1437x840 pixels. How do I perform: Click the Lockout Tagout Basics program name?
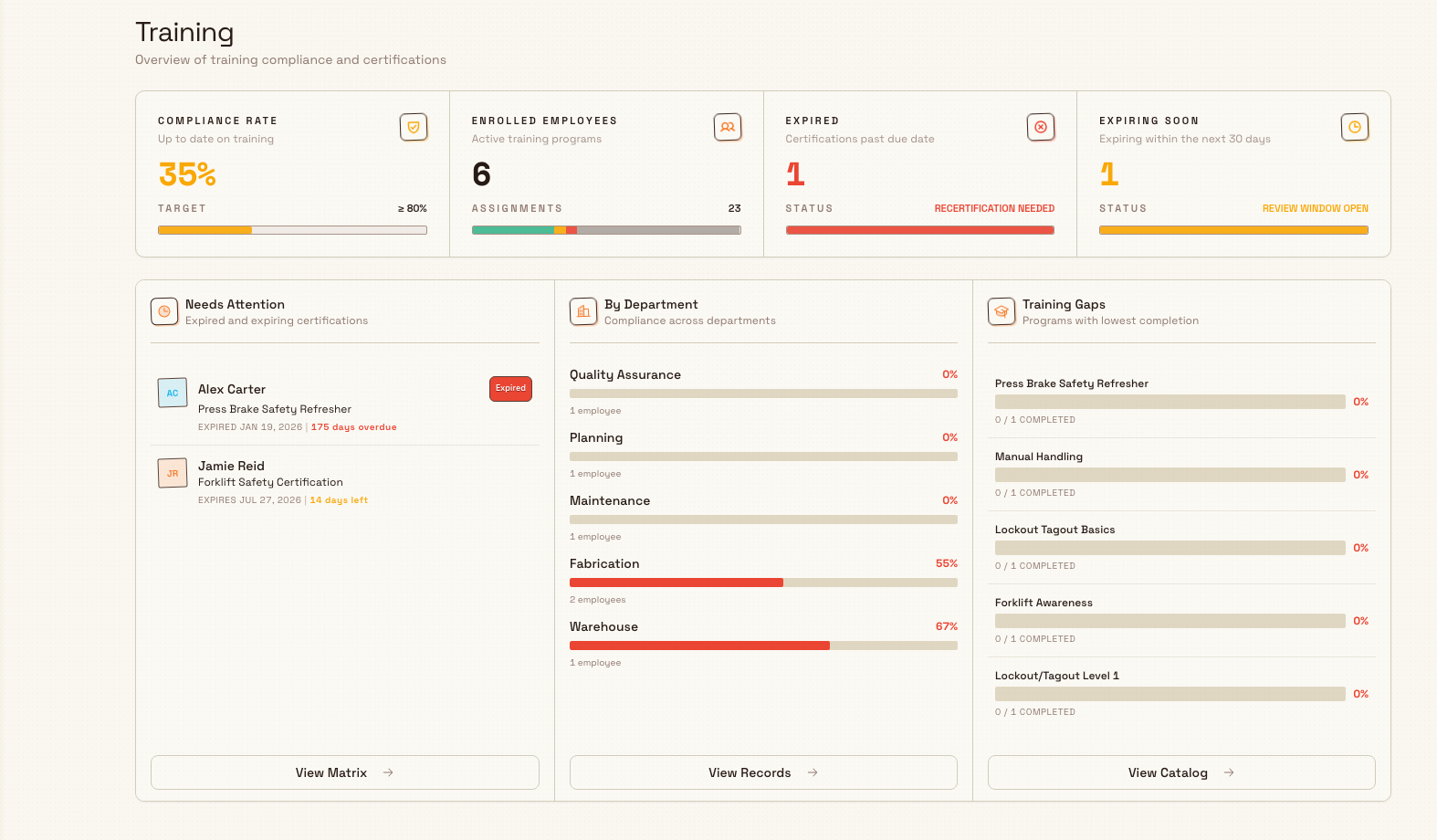(1054, 530)
